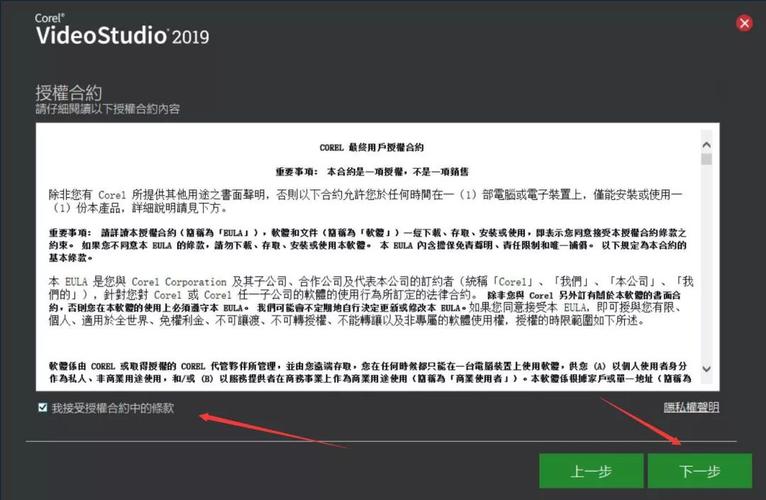This screenshot has width=766, height=500.
Task: Go back with the 上一步 button
Action: 591,471
